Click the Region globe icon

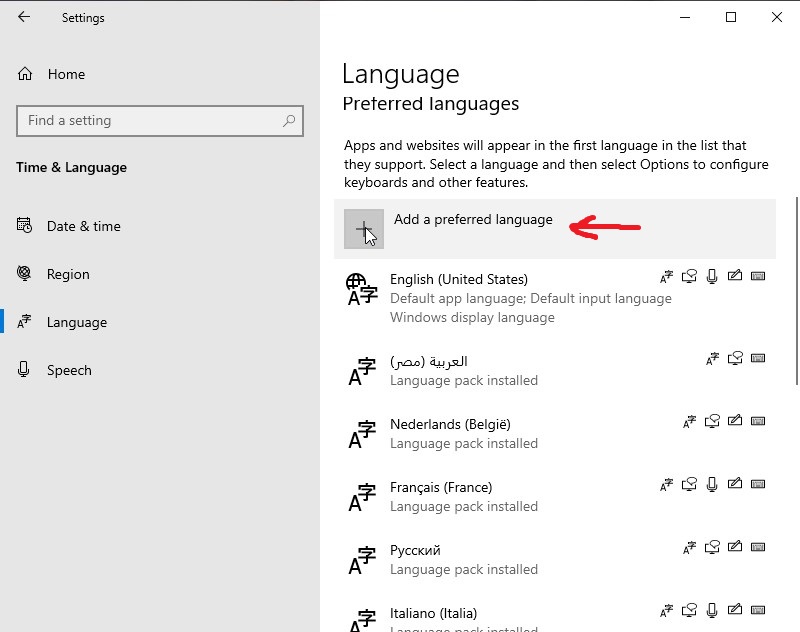click(x=23, y=273)
